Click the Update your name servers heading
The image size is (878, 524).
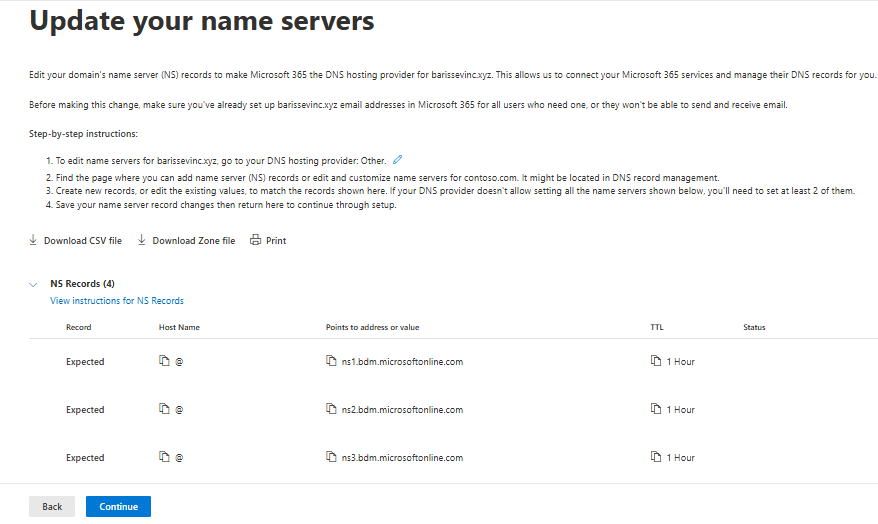[202, 21]
